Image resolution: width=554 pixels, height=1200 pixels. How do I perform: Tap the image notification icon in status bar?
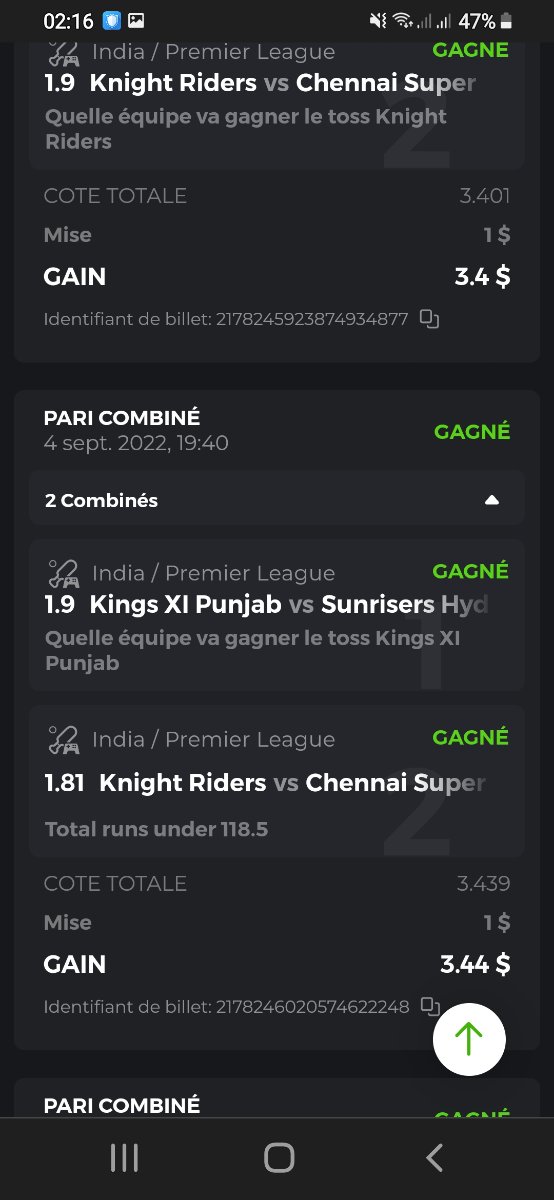(x=136, y=21)
